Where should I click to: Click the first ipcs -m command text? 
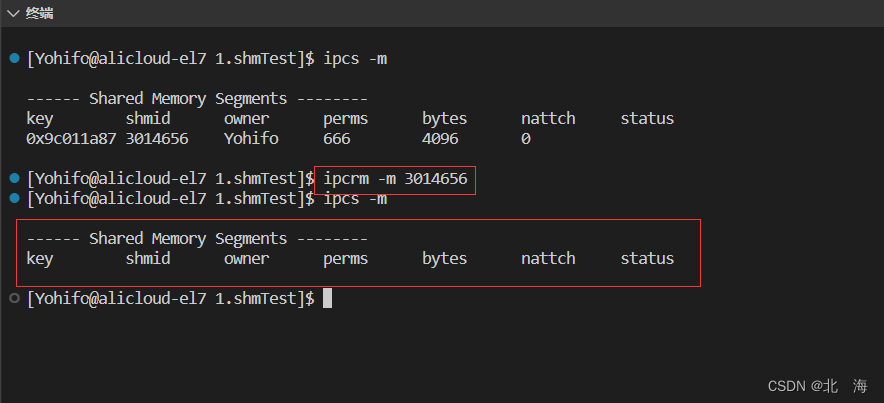click(355, 58)
